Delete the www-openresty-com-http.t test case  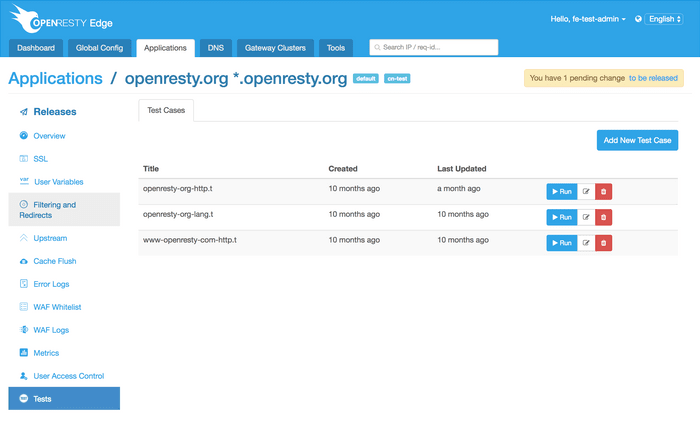click(x=604, y=243)
